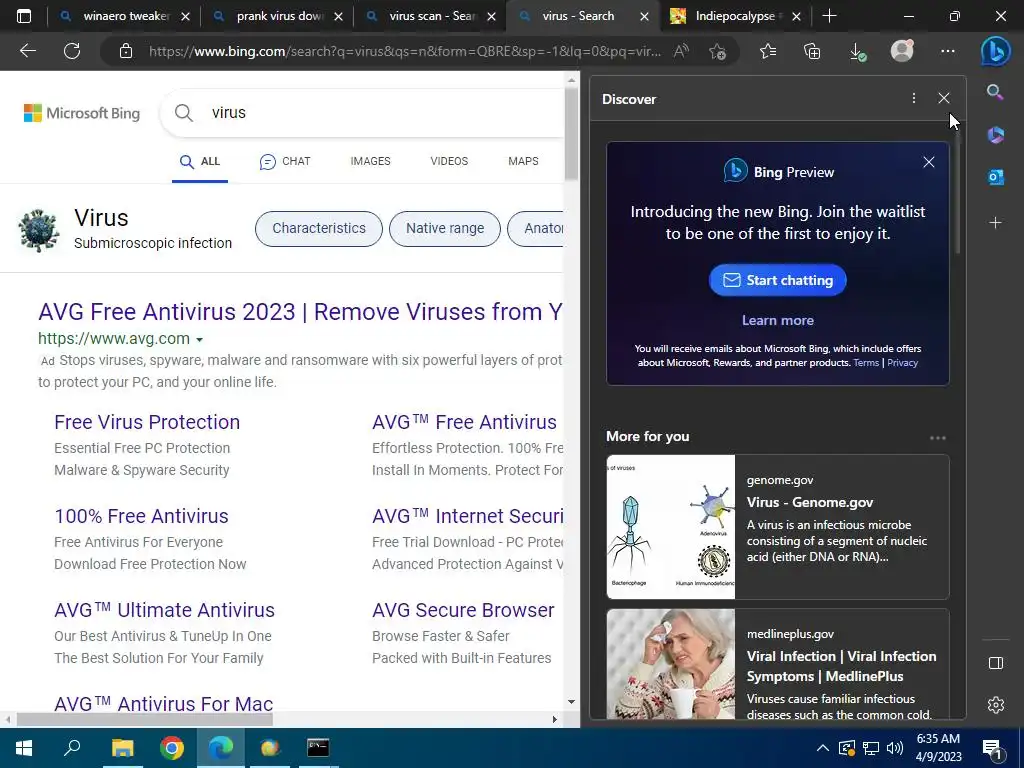The image size is (1024, 768).
Task: Click the Characteristics chip
Action: pyautogui.click(x=319, y=229)
